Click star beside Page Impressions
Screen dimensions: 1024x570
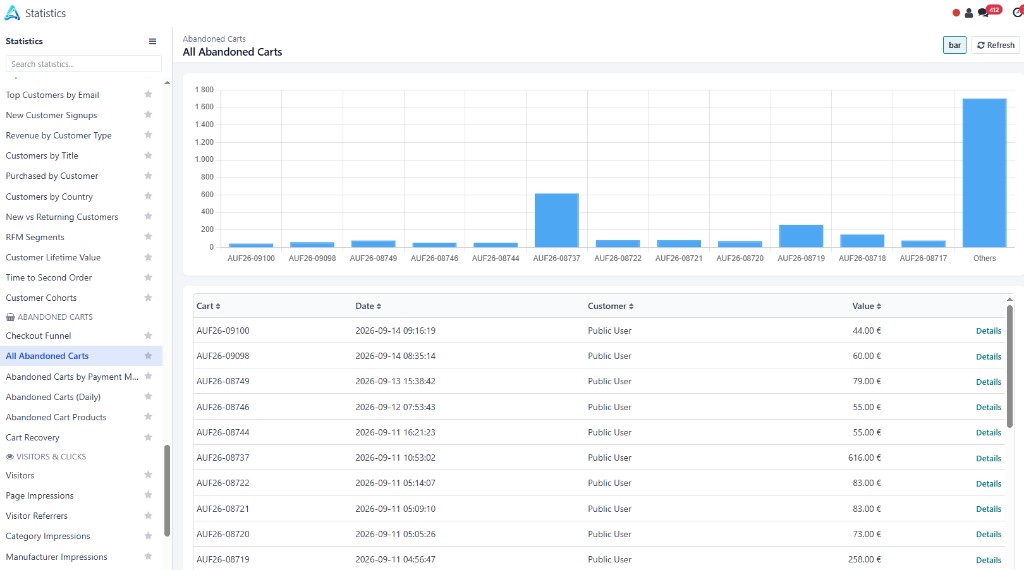coord(148,495)
